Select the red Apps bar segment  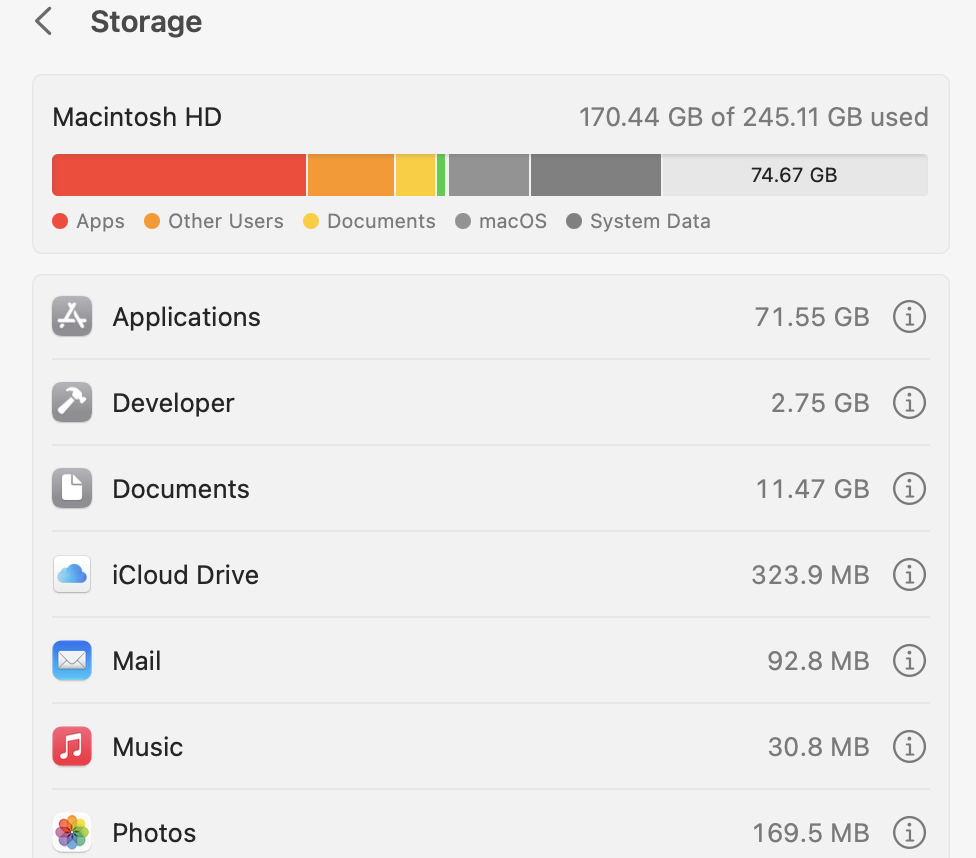pyautogui.click(x=179, y=175)
